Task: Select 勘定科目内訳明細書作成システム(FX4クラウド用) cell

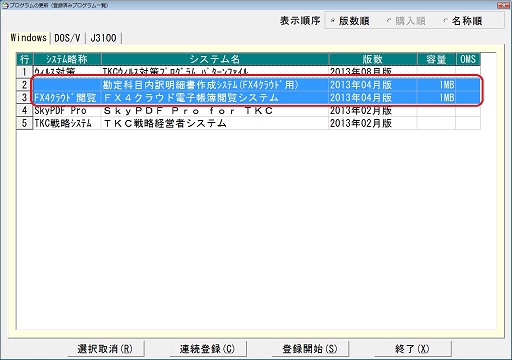Action: (x=215, y=84)
